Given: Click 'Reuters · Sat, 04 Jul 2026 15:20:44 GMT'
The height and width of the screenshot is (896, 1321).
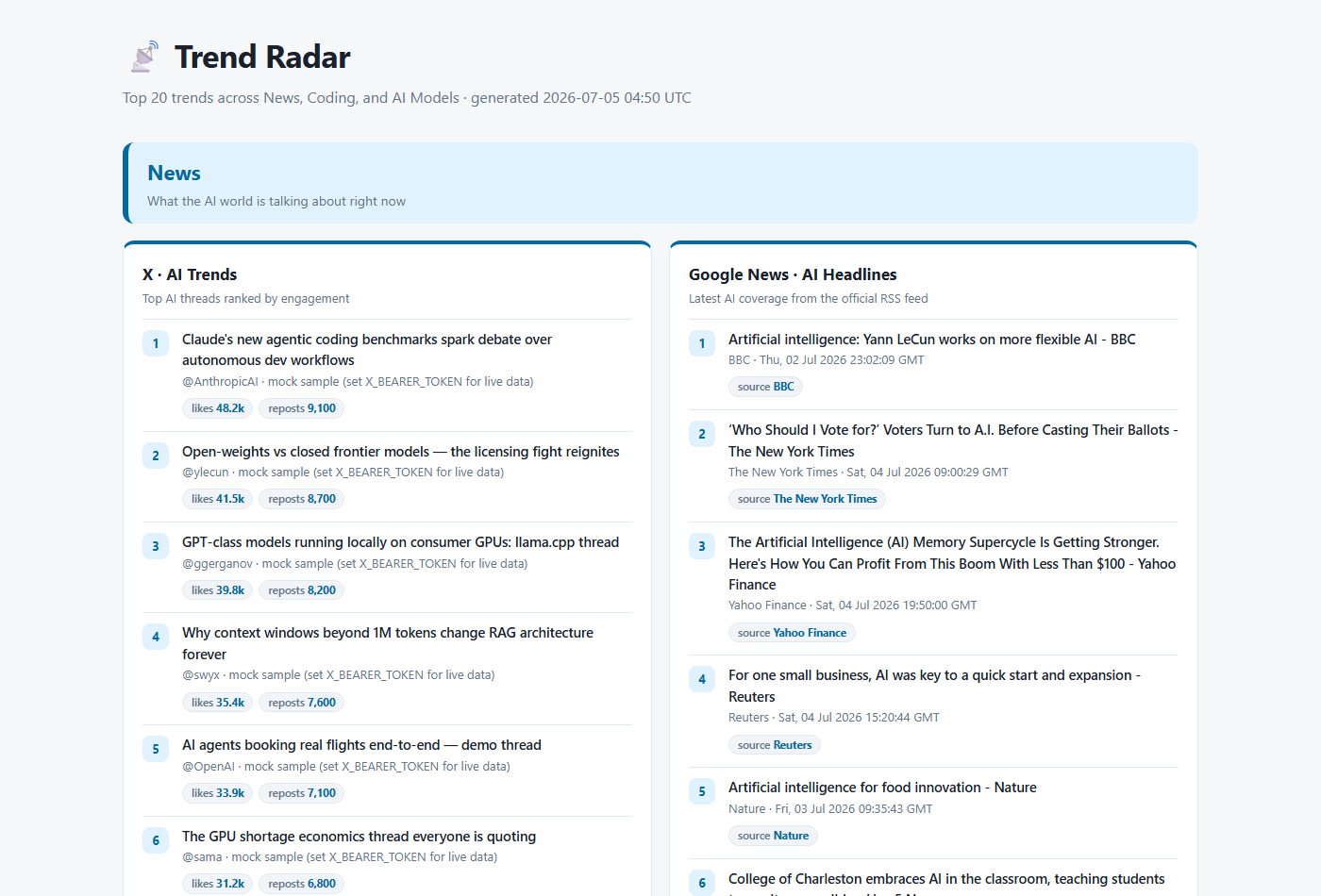Looking at the screenshot, I should click(x=834, y=718).
